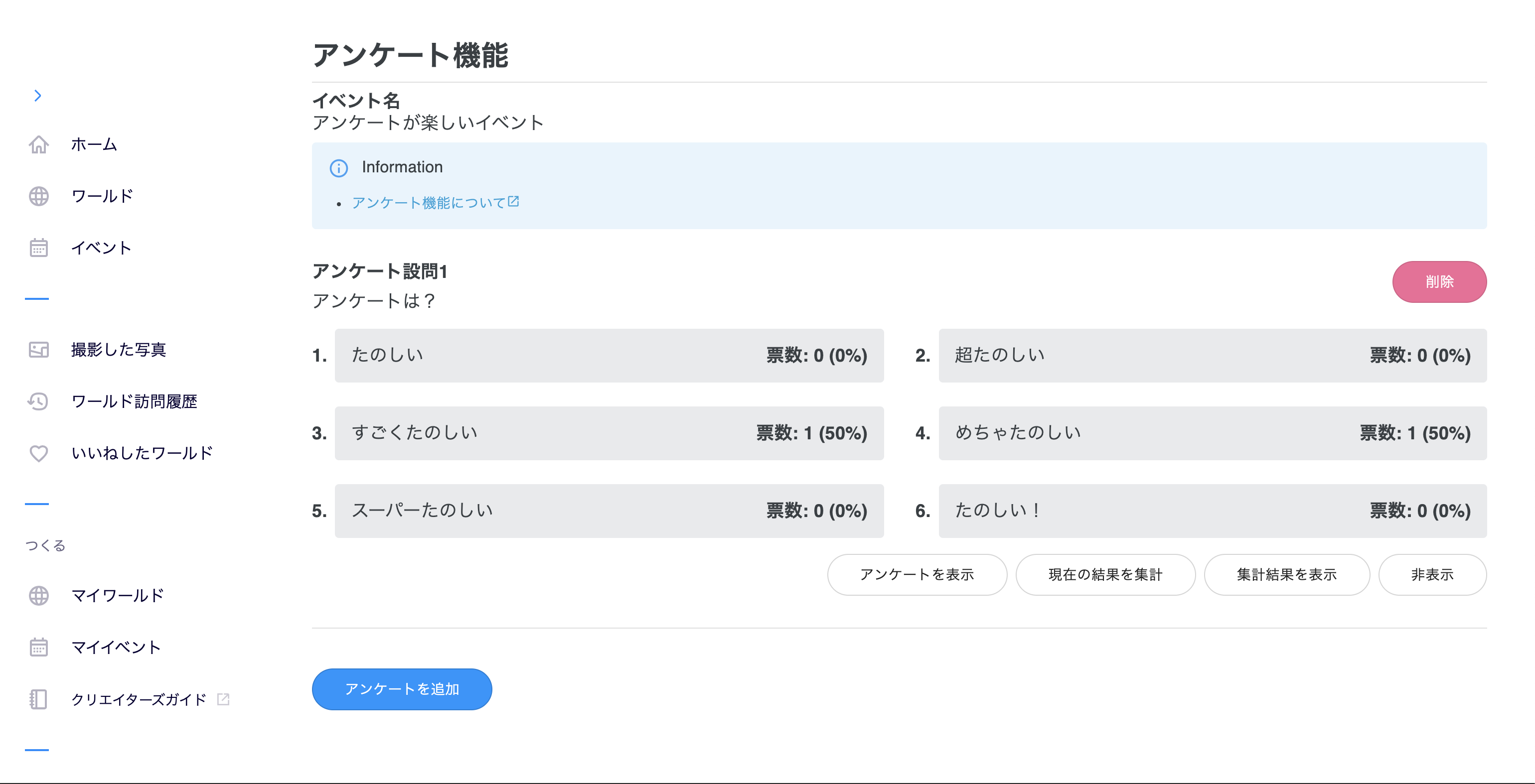
Task: Click the マイイベント calendar icon
Action: [x=39, y=647]
